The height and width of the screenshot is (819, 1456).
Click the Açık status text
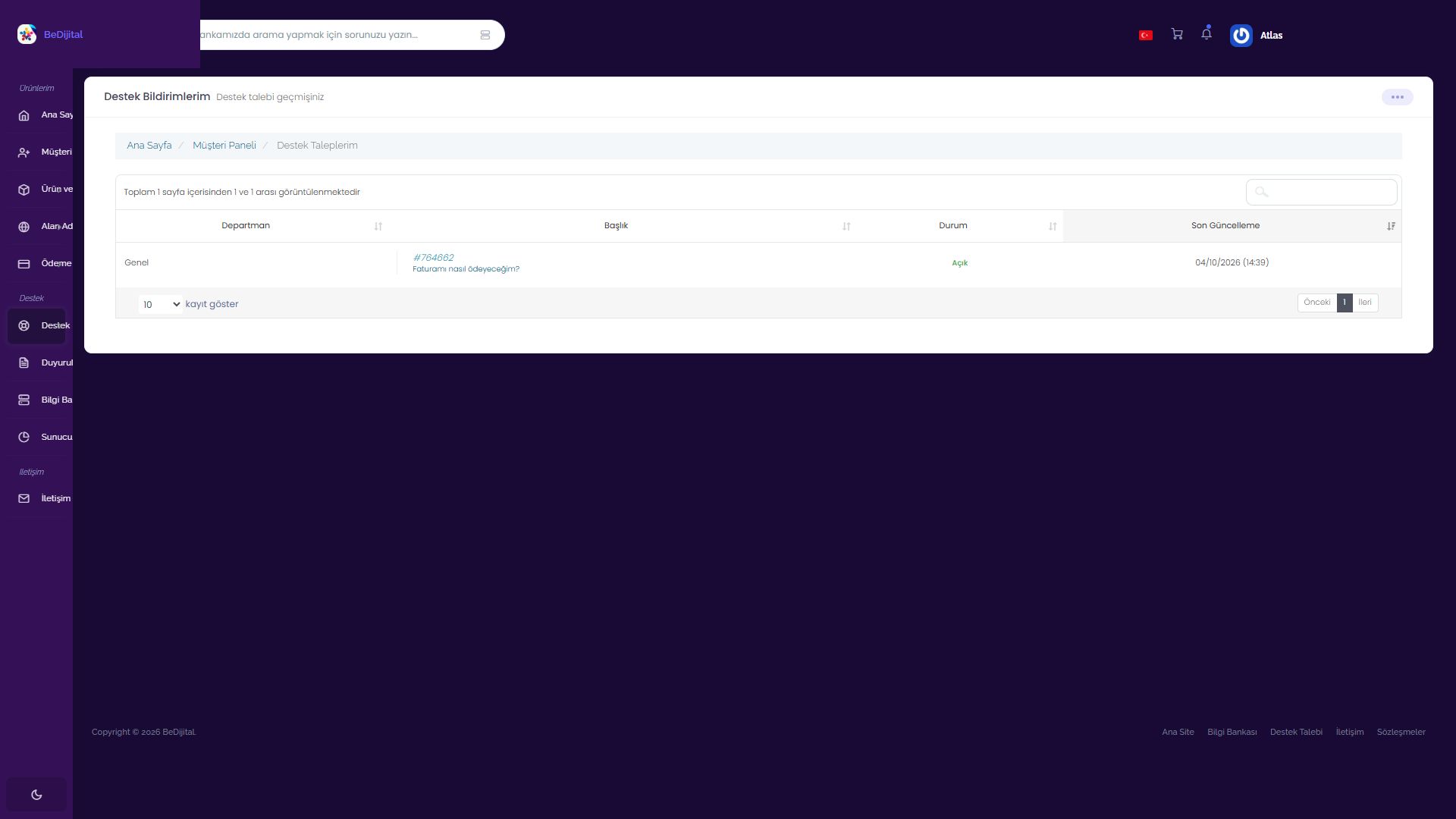click(x=960, y=263)
